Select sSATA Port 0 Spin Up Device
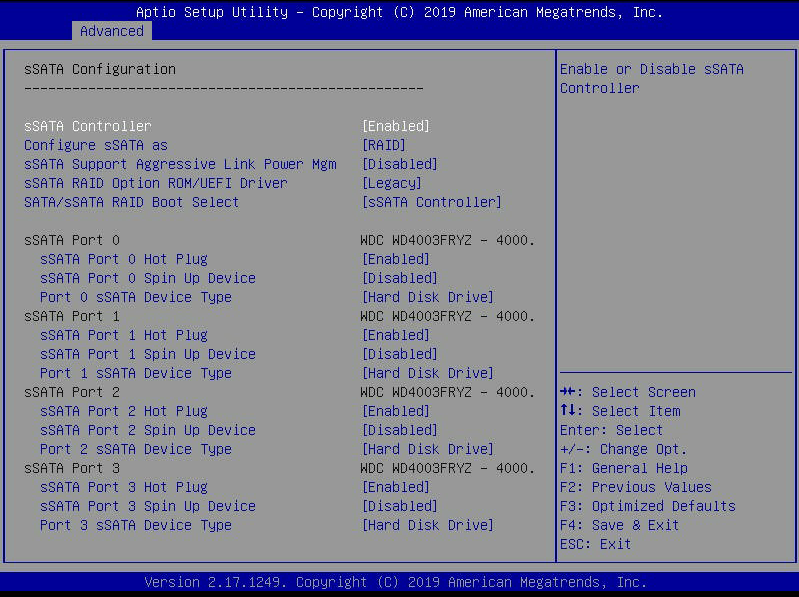The image size is (799, 597). (147, 278)
